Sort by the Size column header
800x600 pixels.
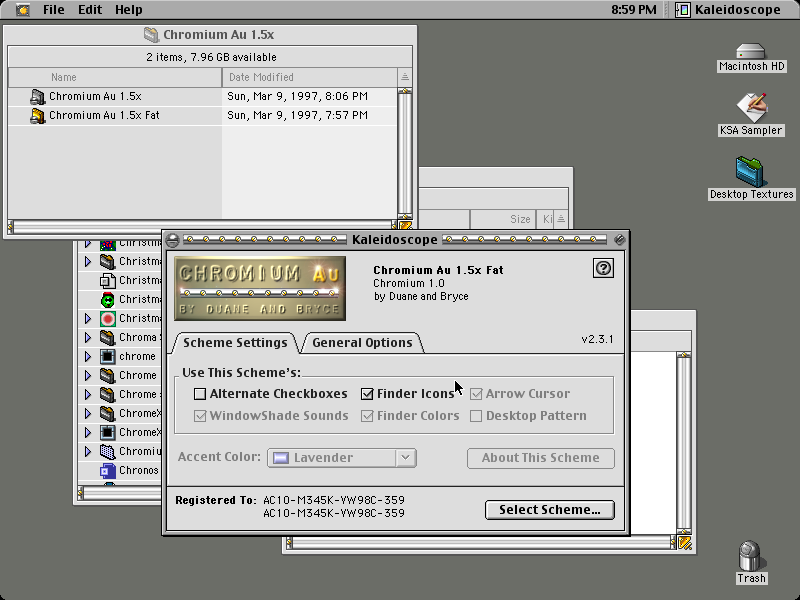(503, 219)
